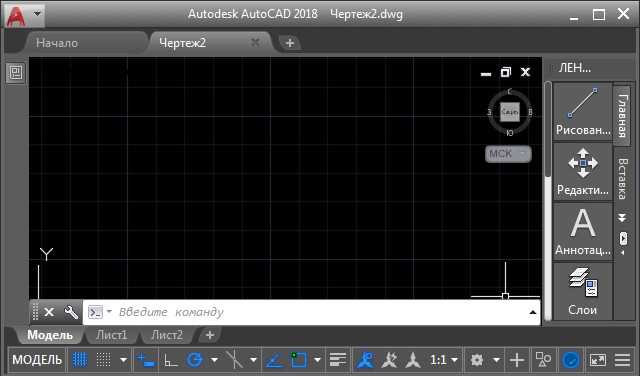Click isolate objects shapes icon
Image resolution: width=640 pixels, height=376 pixels.
(543, 360)
